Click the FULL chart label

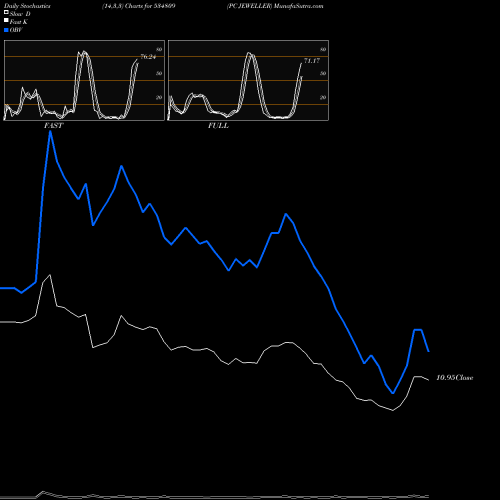click(218, 126)
